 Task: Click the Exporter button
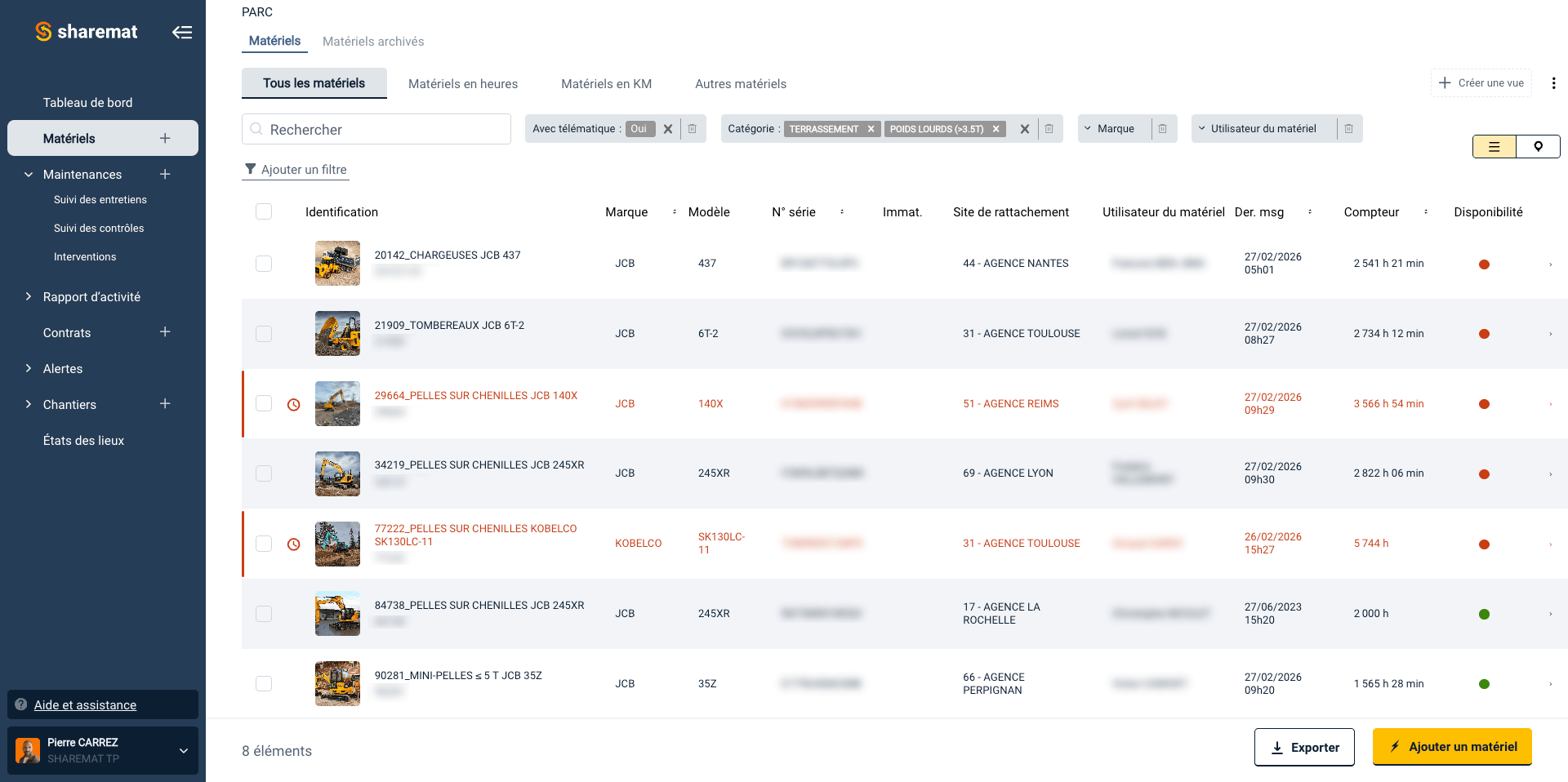click(1304, 747)
